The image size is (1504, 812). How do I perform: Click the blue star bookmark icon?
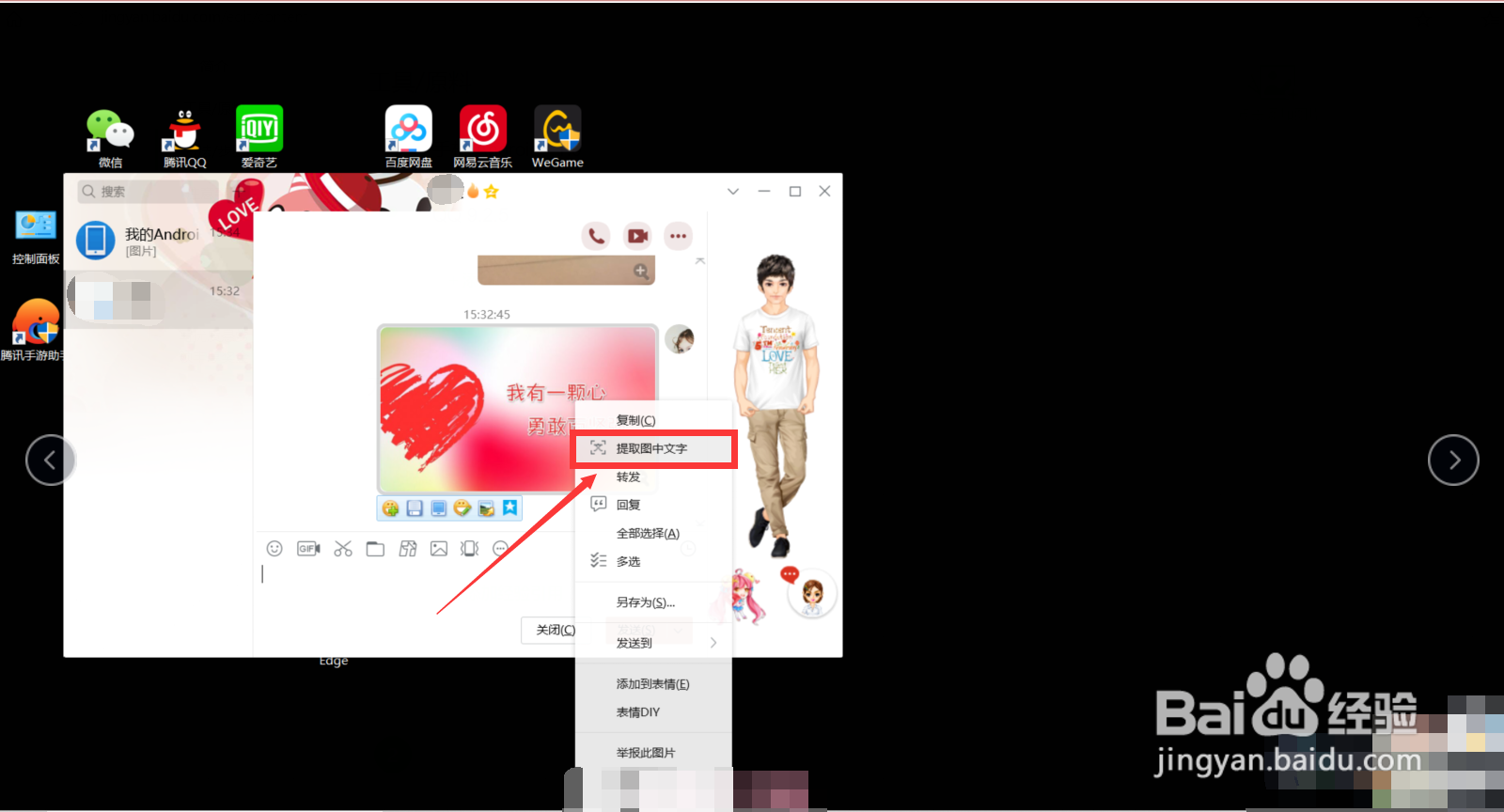coord(509,508)
